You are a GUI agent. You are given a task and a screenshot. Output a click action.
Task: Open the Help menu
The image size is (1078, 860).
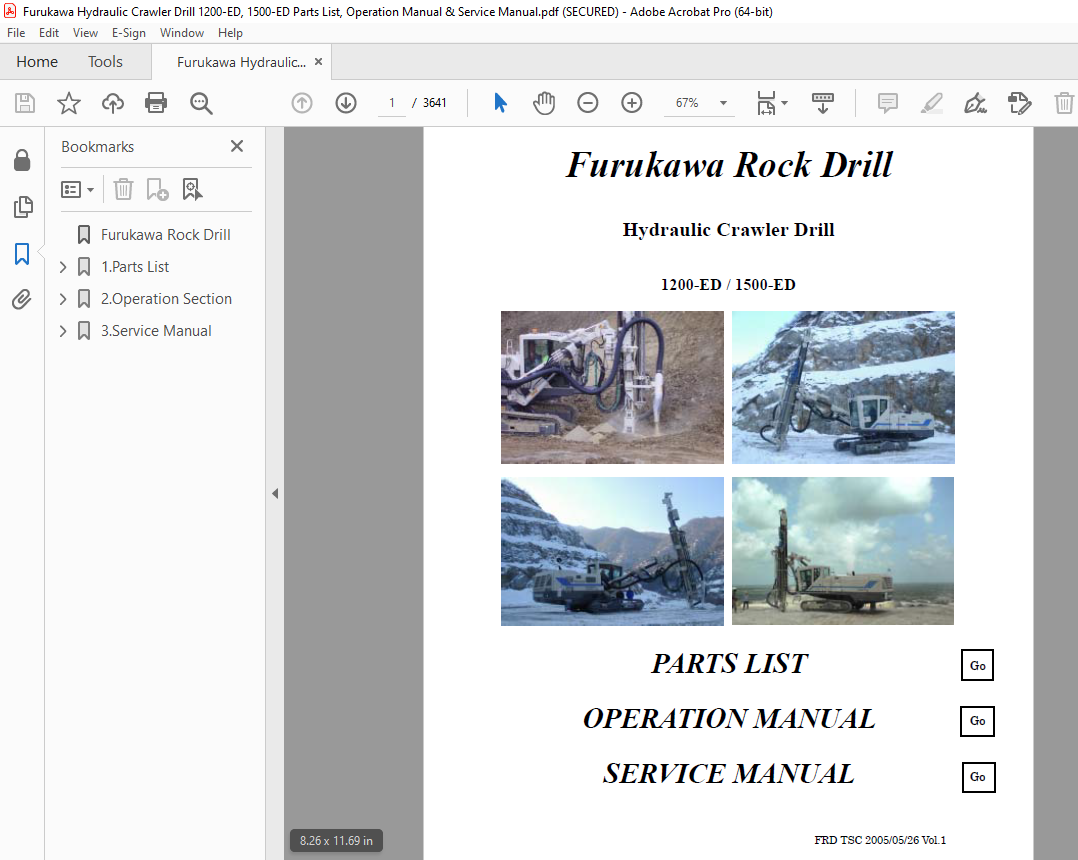pyautogui.click(x=230, y=33)
